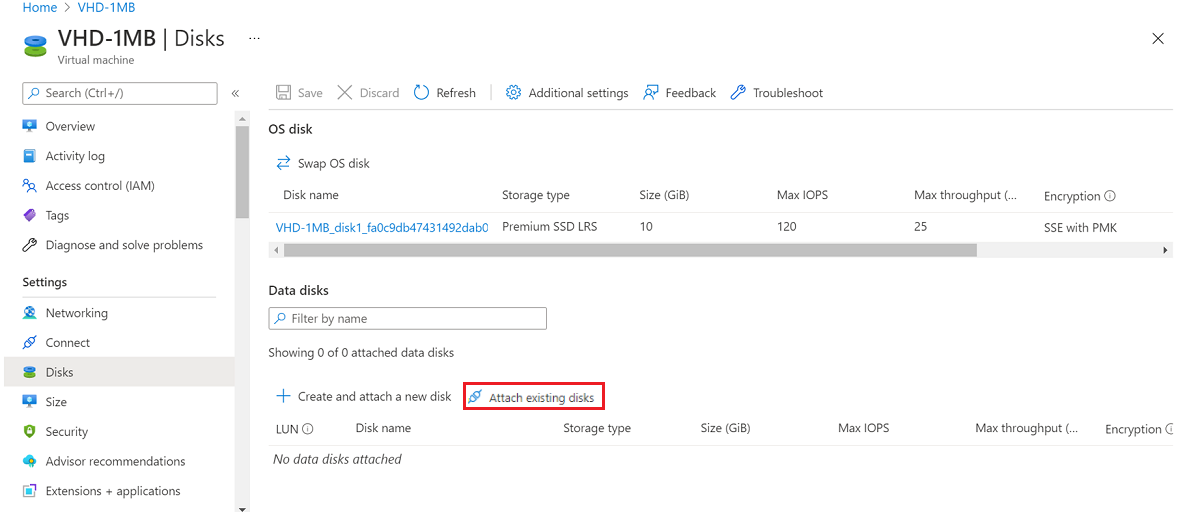Click the Swap OS disk icon
This screenshot has width=1197, height=512.
(x=283, y=163)
